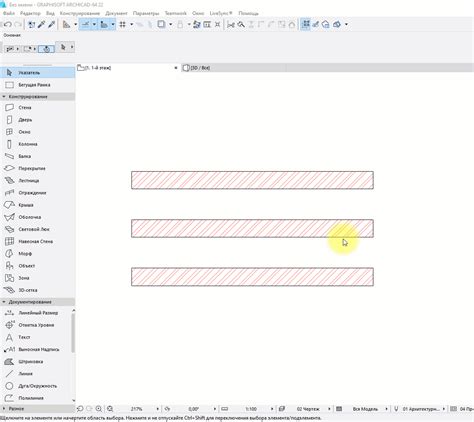Open the Вся Модель dropdown

click(x=386, y=409)
